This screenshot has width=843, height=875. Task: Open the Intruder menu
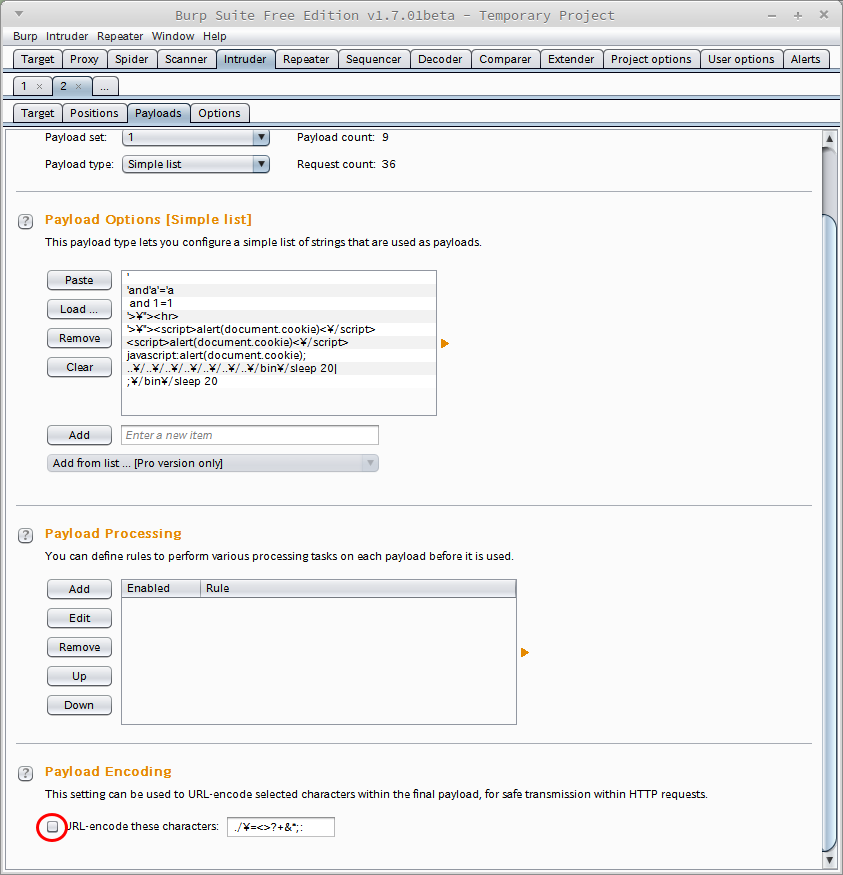pyautogui.click(x=67, y=36)
